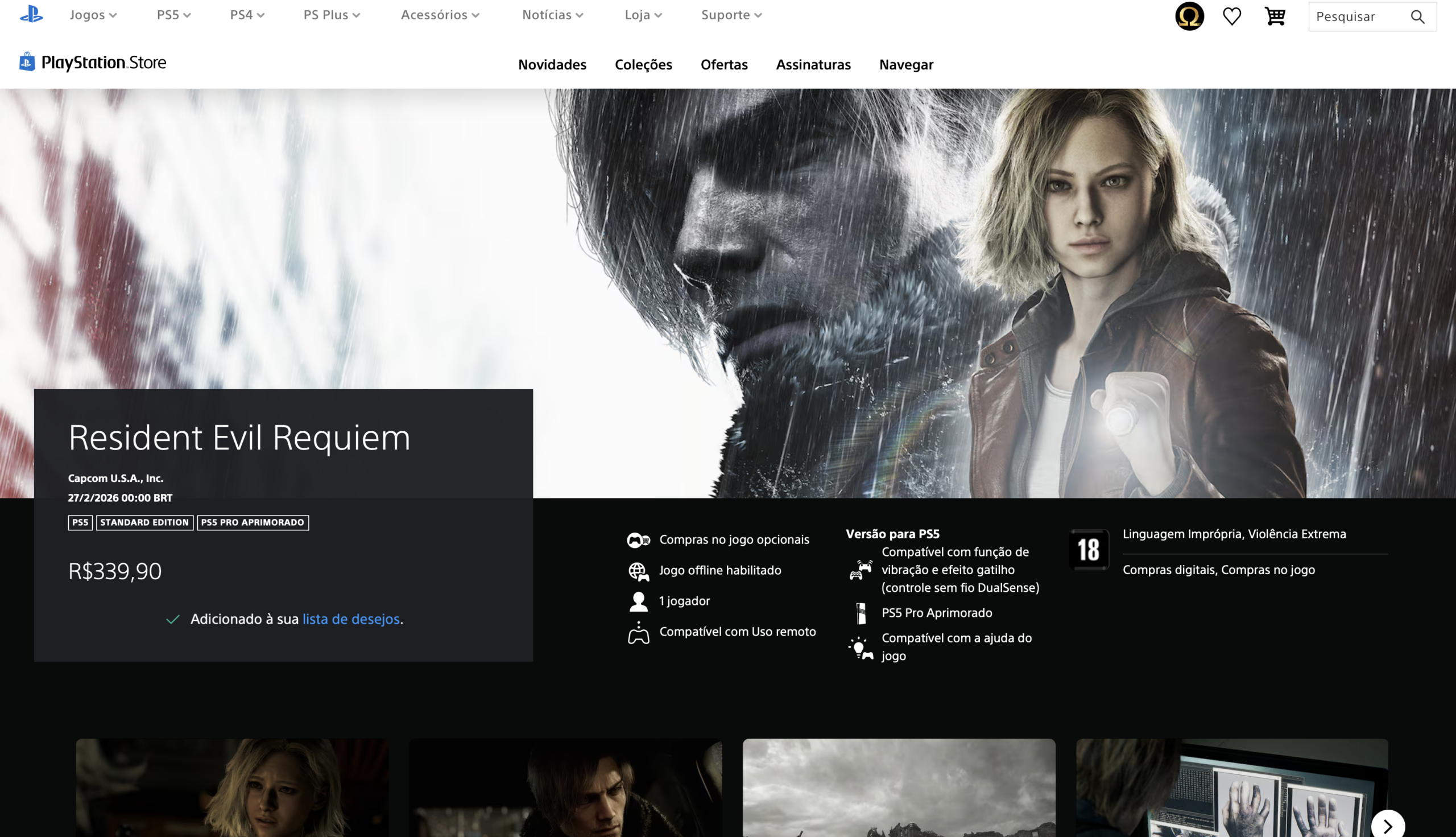This screenshot has width=1456, height=837.
Task: Open the Coleções store section
Action: 643,65
